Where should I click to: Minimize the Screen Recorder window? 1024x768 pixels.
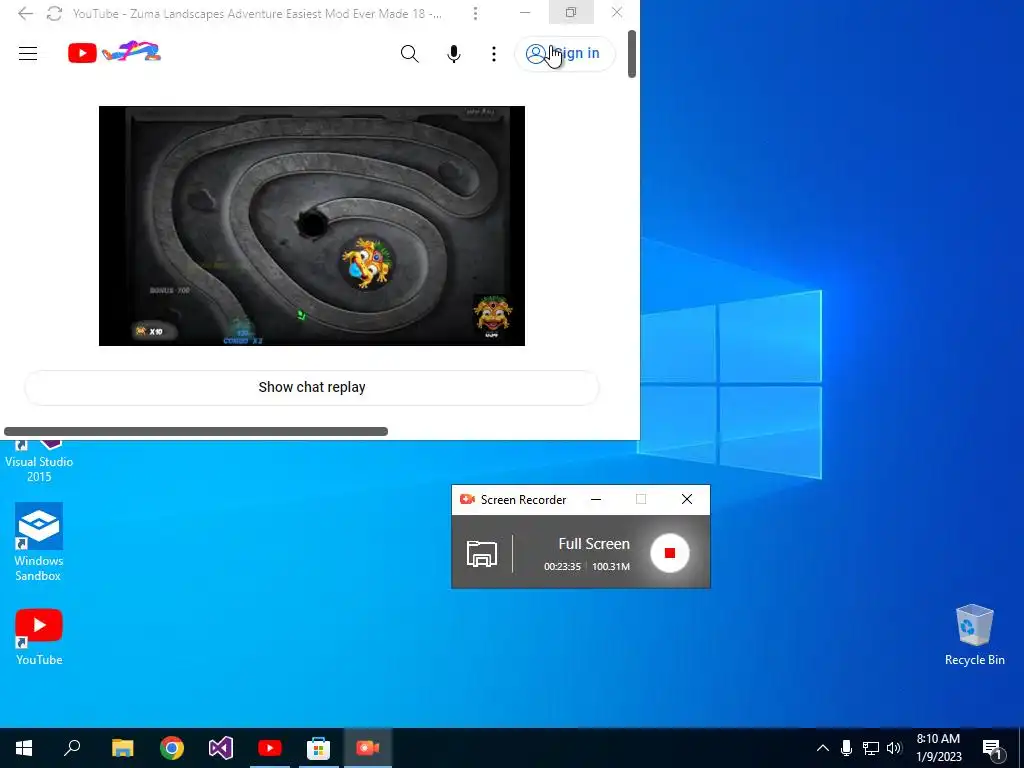(596, 500)
